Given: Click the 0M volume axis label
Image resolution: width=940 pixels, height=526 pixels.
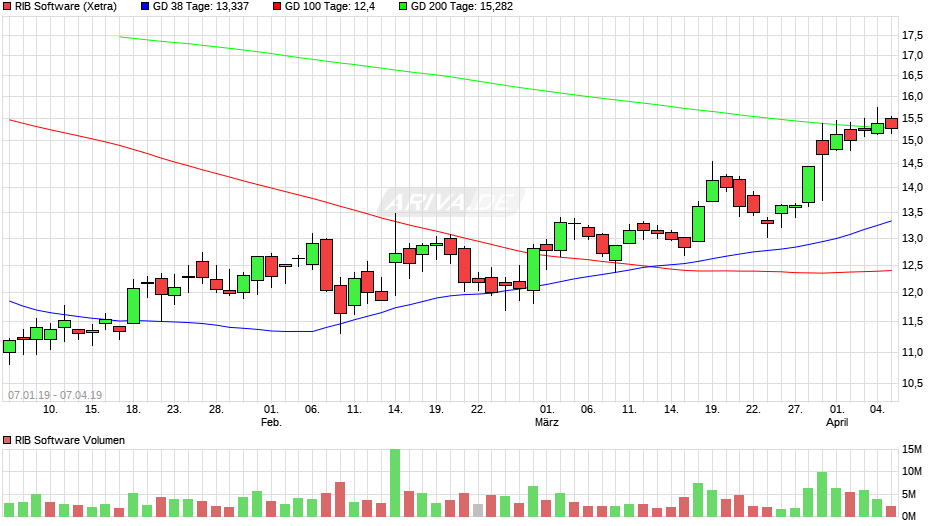Looking at the screenshot, I should click(909, 516).
